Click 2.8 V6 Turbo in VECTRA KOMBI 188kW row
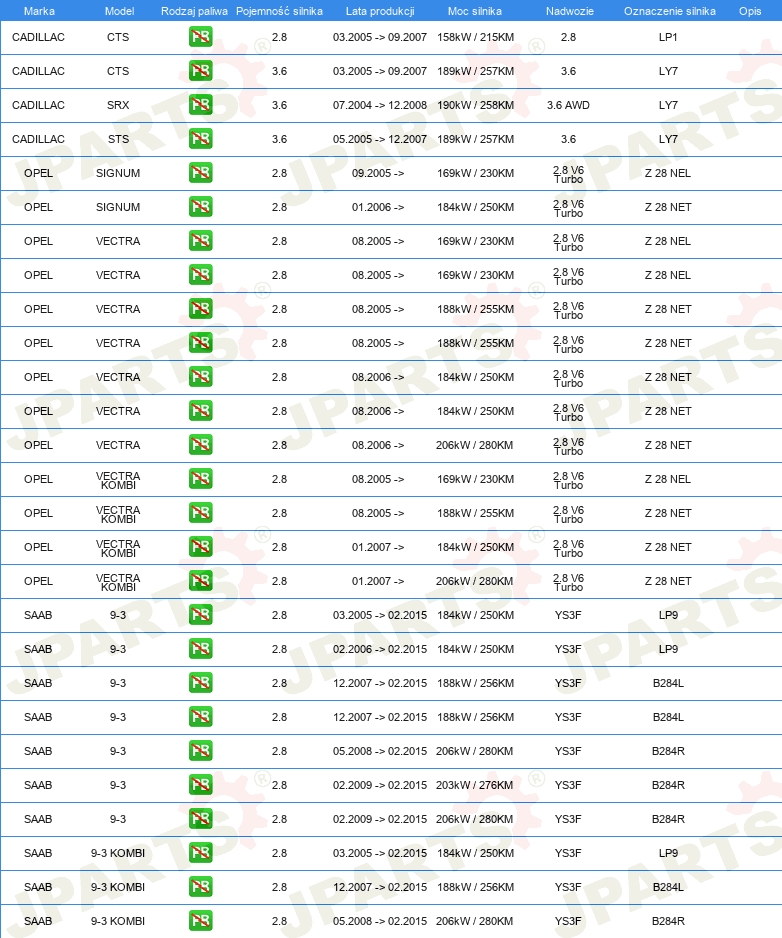The image size is (782, 938). [x=568, y=514]
